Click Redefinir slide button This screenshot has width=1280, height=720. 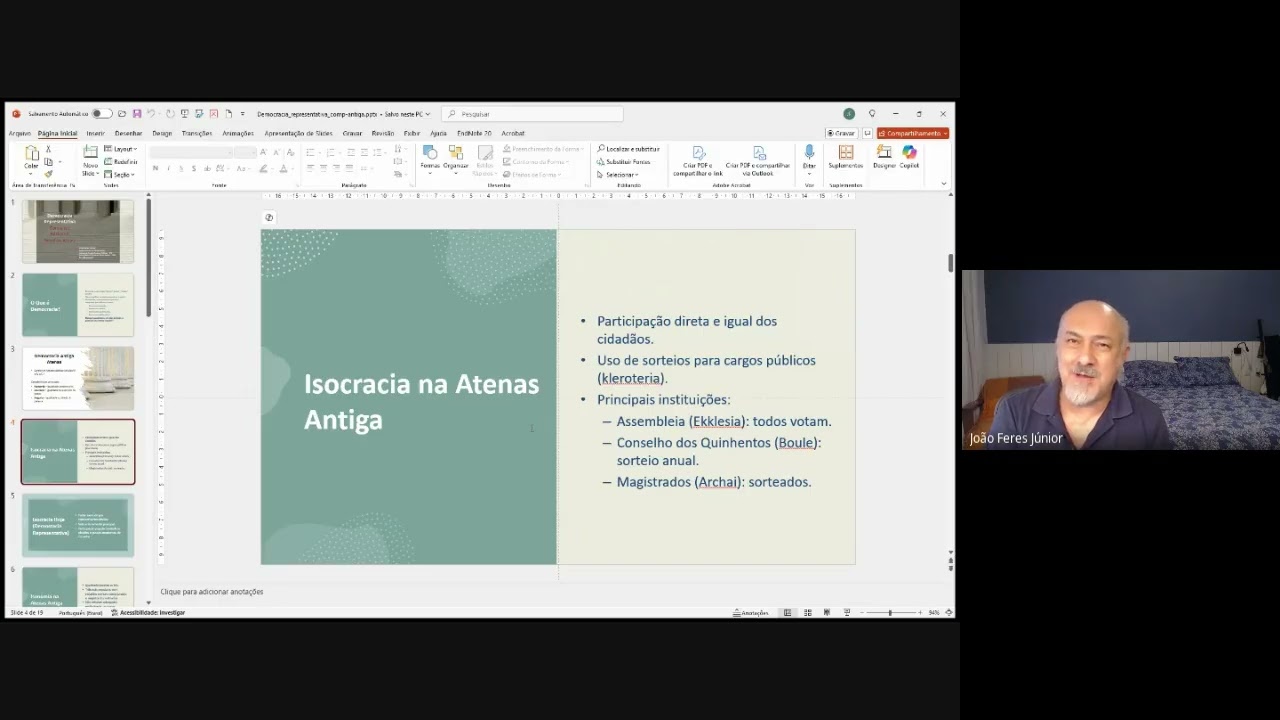121,161
